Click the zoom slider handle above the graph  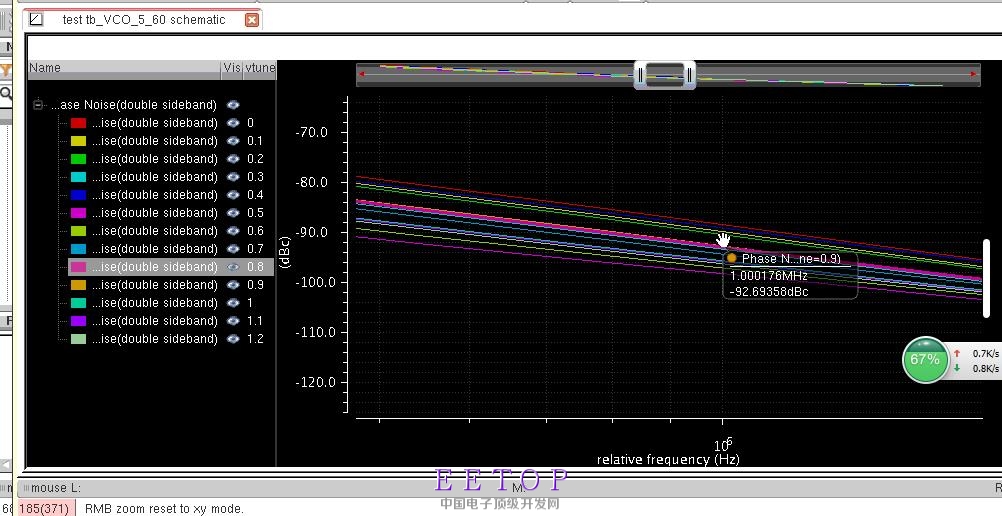[x=665, y=74]
